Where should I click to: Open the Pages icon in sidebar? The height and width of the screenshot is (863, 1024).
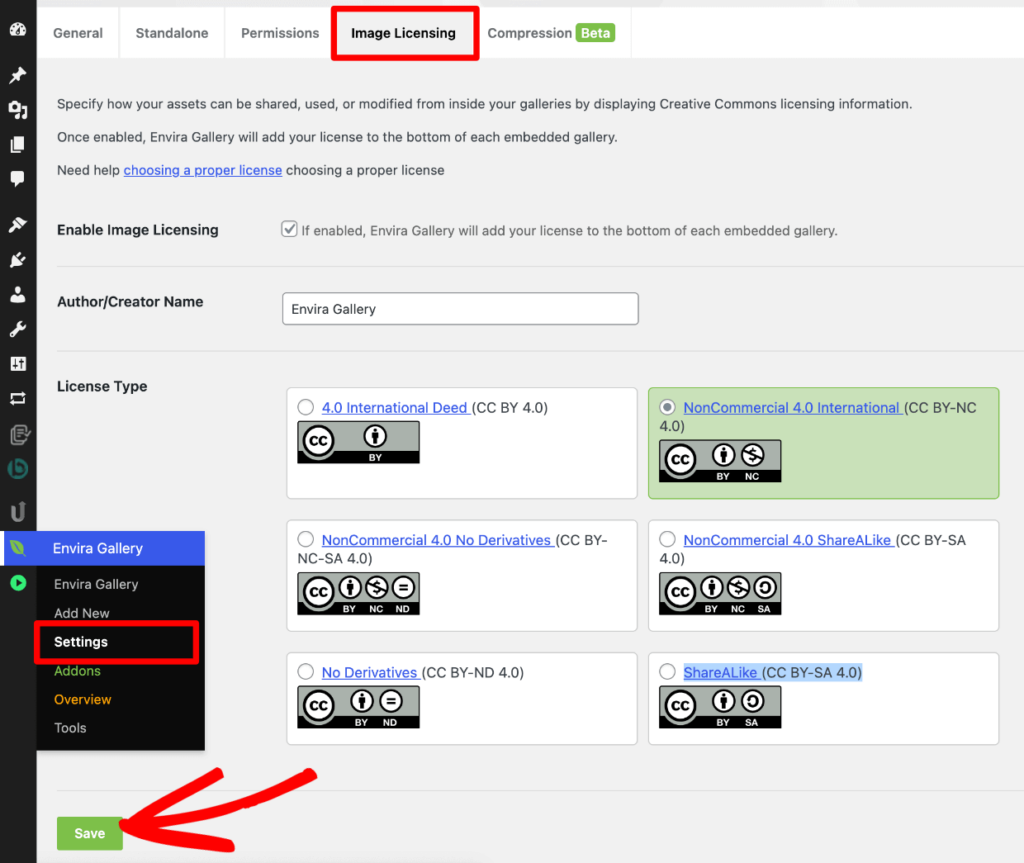pos(18,144)
